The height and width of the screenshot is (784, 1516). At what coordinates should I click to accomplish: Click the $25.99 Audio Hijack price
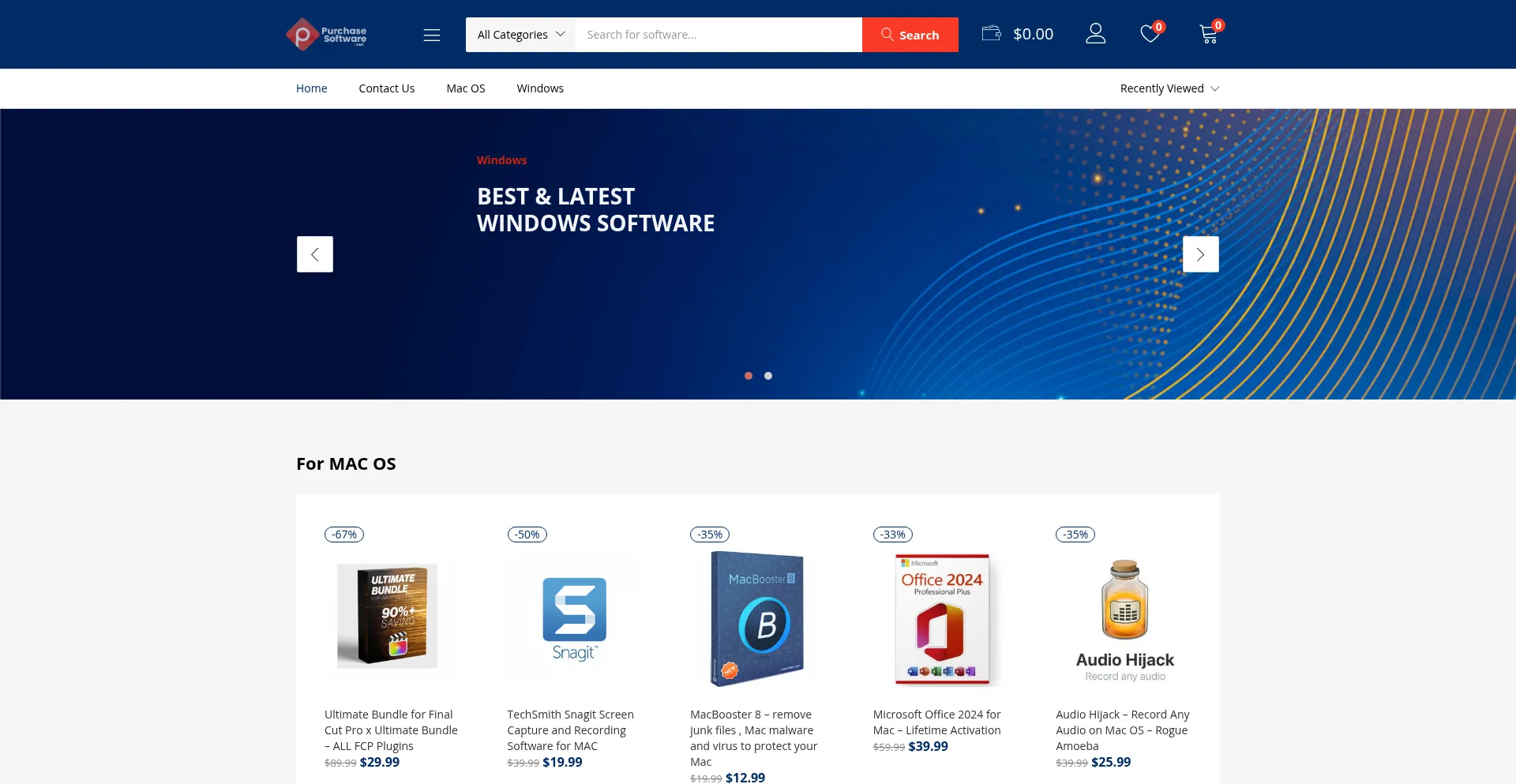pyautogui.click(x=1111, y=762)
